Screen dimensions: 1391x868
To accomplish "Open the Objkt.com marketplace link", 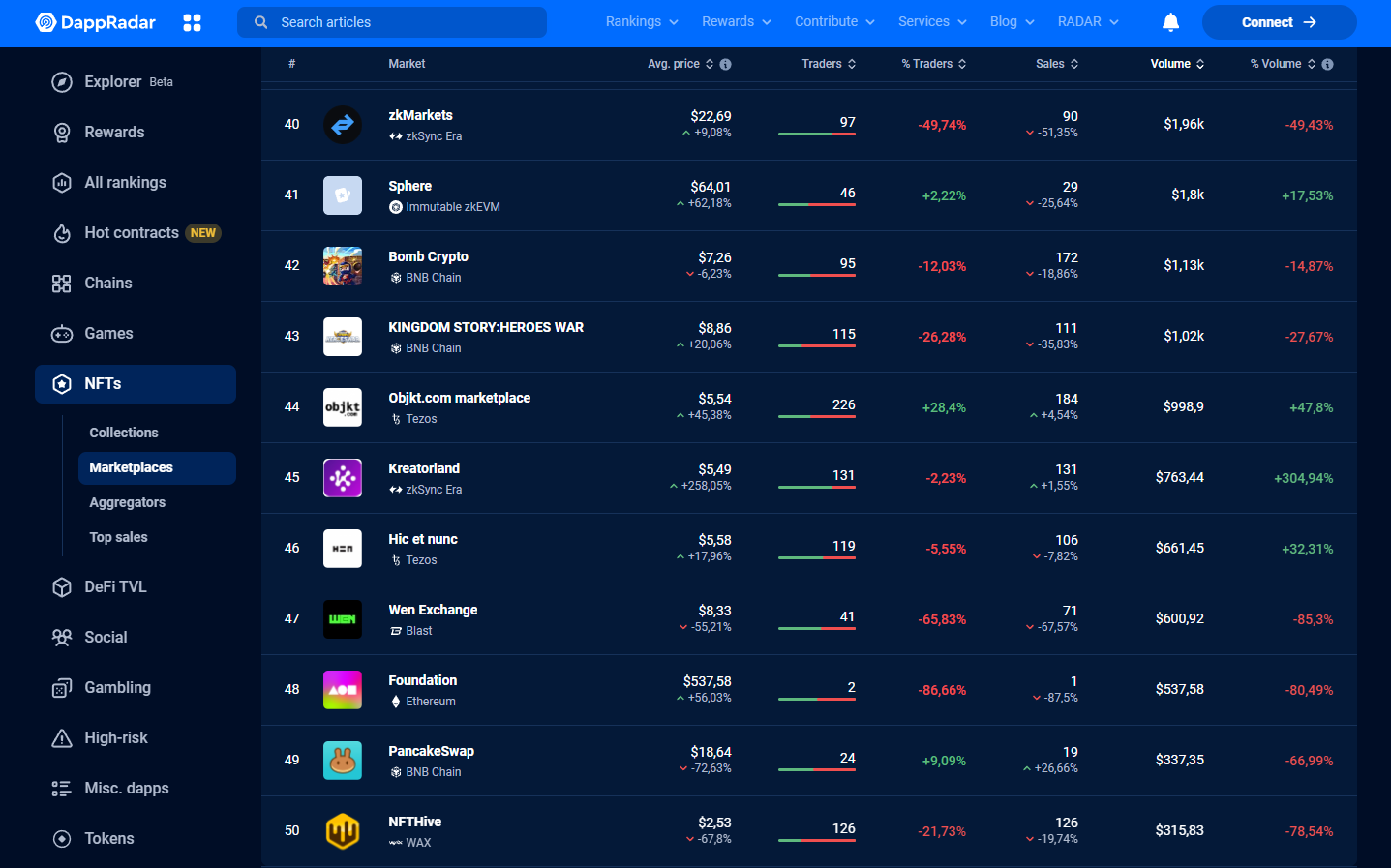I will coord(460,398).
